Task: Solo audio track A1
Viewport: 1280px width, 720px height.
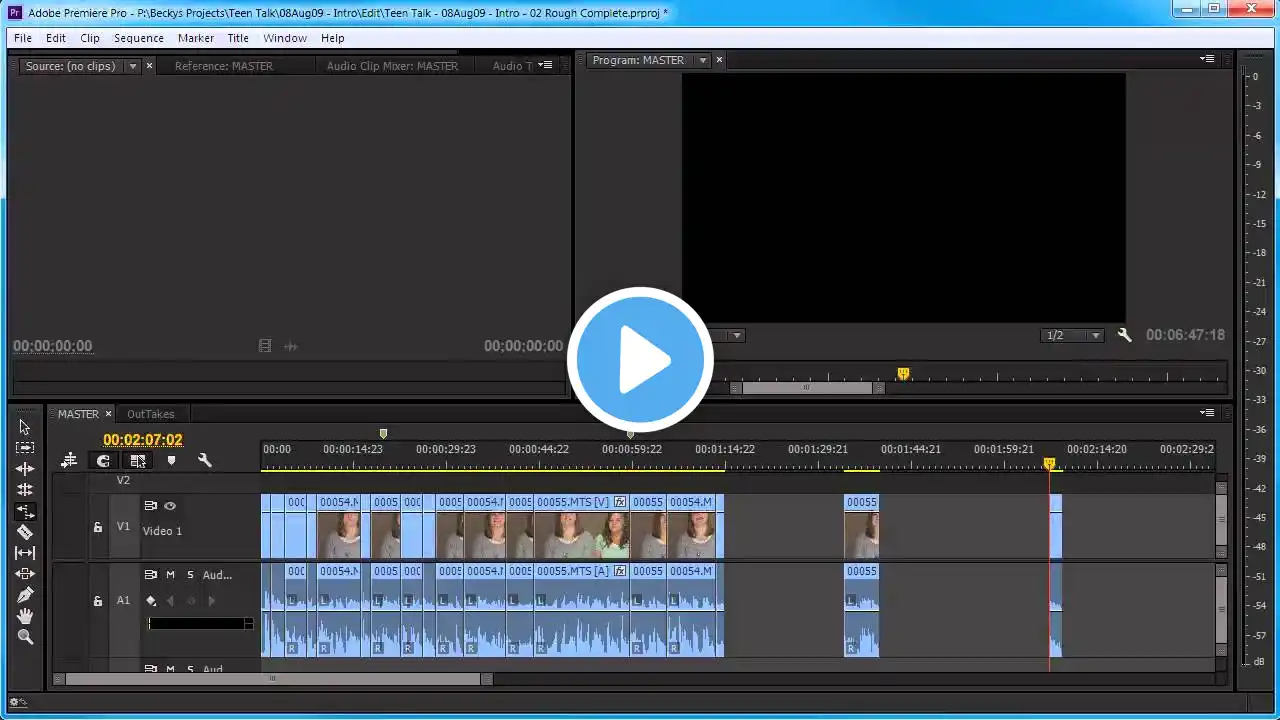Action: [x=190, y=575]
